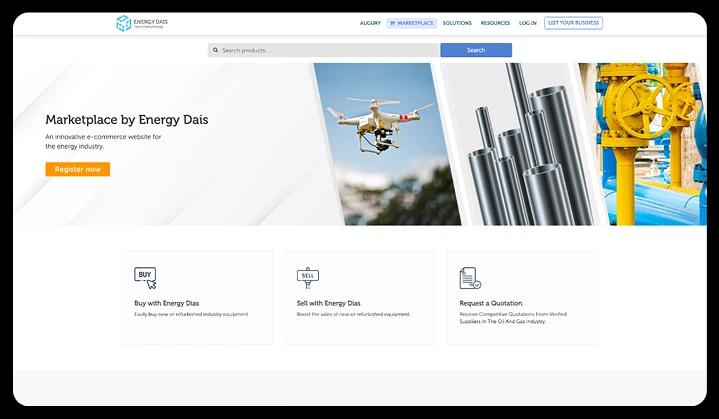
Task: Open the Resources menu item
Action: tap(495, 23)
